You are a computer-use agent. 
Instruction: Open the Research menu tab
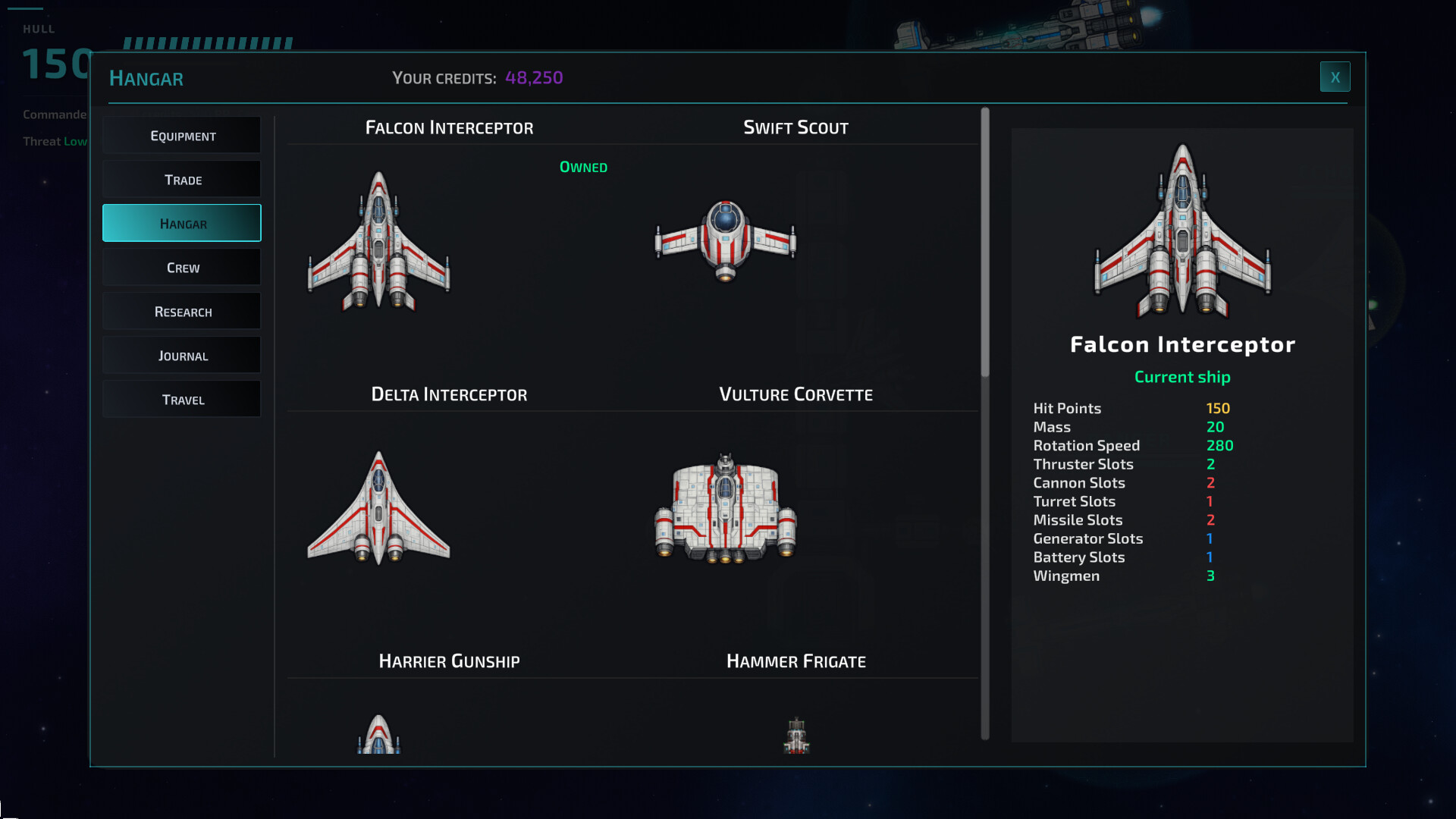click(182, 312)
